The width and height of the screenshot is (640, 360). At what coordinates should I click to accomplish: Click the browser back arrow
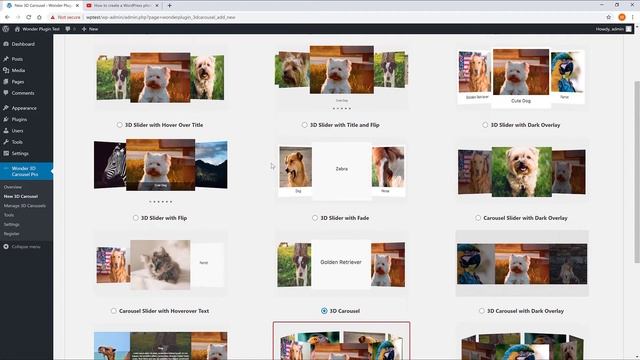click(x=7, y=17)
